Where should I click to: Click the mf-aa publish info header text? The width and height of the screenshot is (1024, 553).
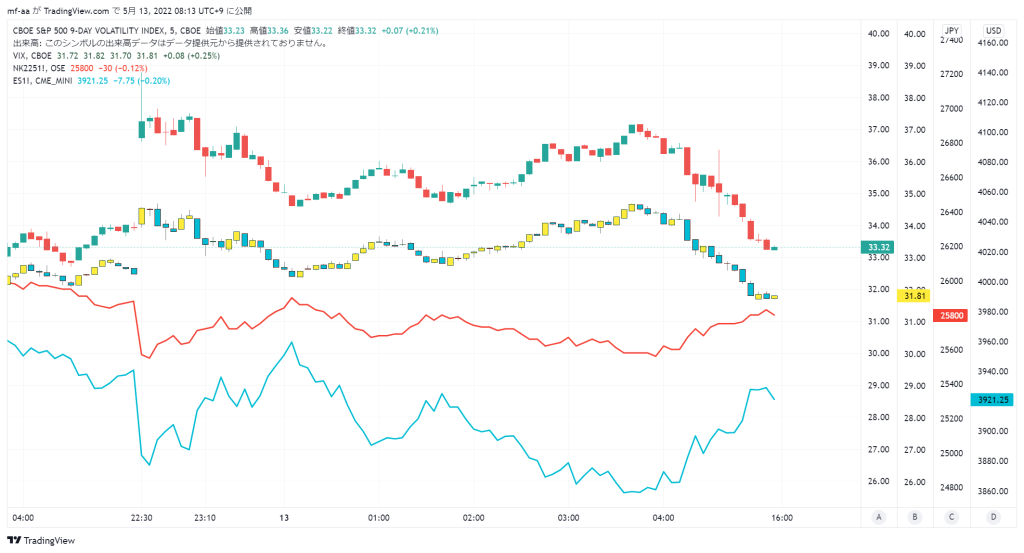(x=129, y=10)
